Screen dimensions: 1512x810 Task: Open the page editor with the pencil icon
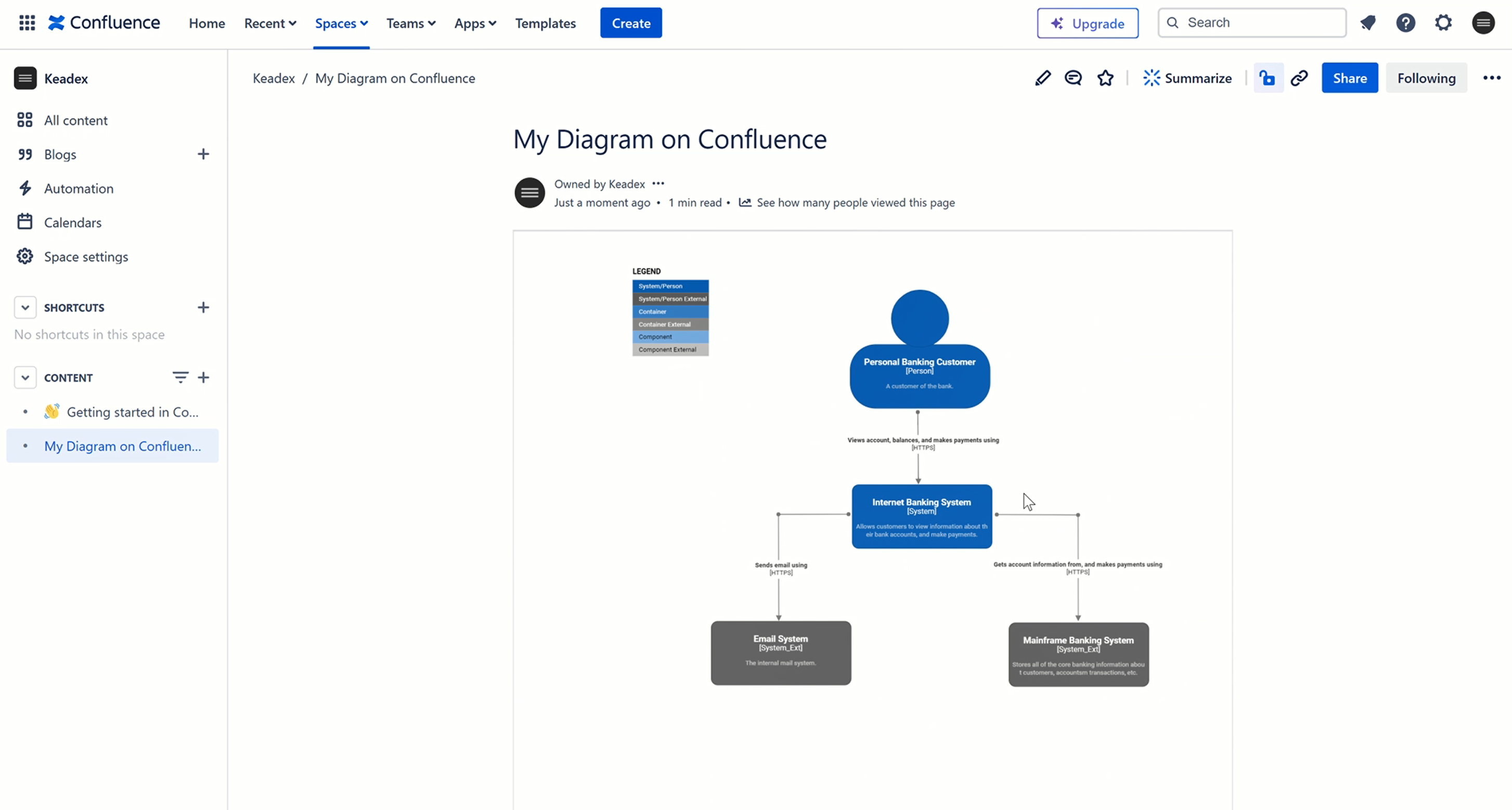(x=1042, y=77)
